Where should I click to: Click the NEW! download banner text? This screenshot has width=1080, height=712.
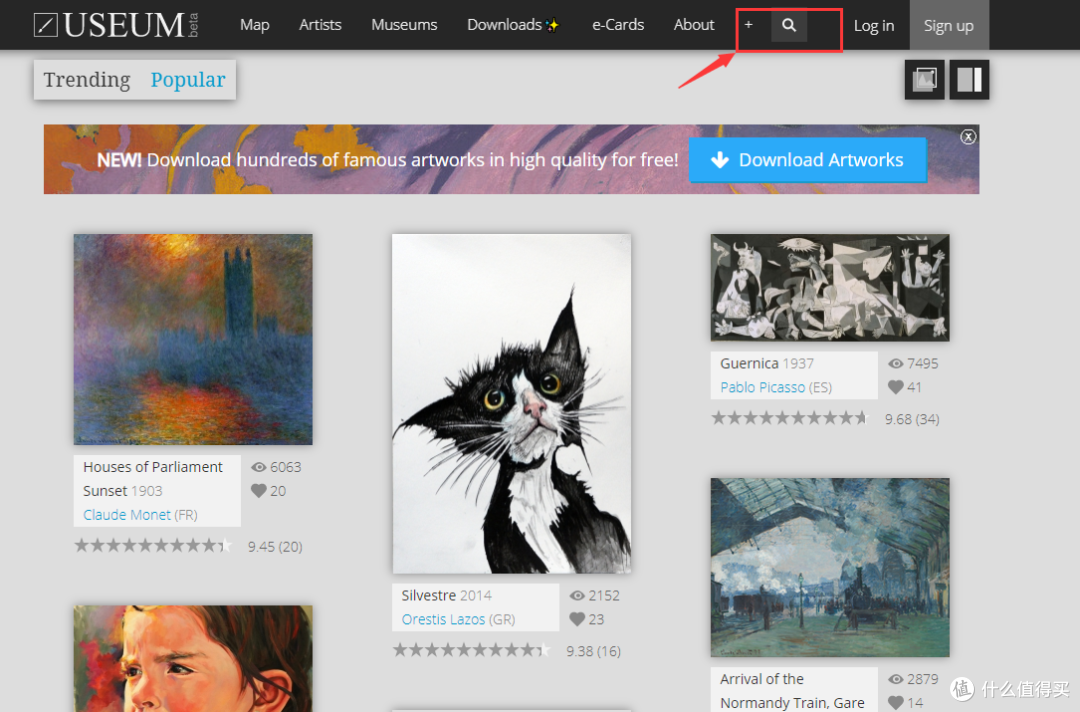387,160
